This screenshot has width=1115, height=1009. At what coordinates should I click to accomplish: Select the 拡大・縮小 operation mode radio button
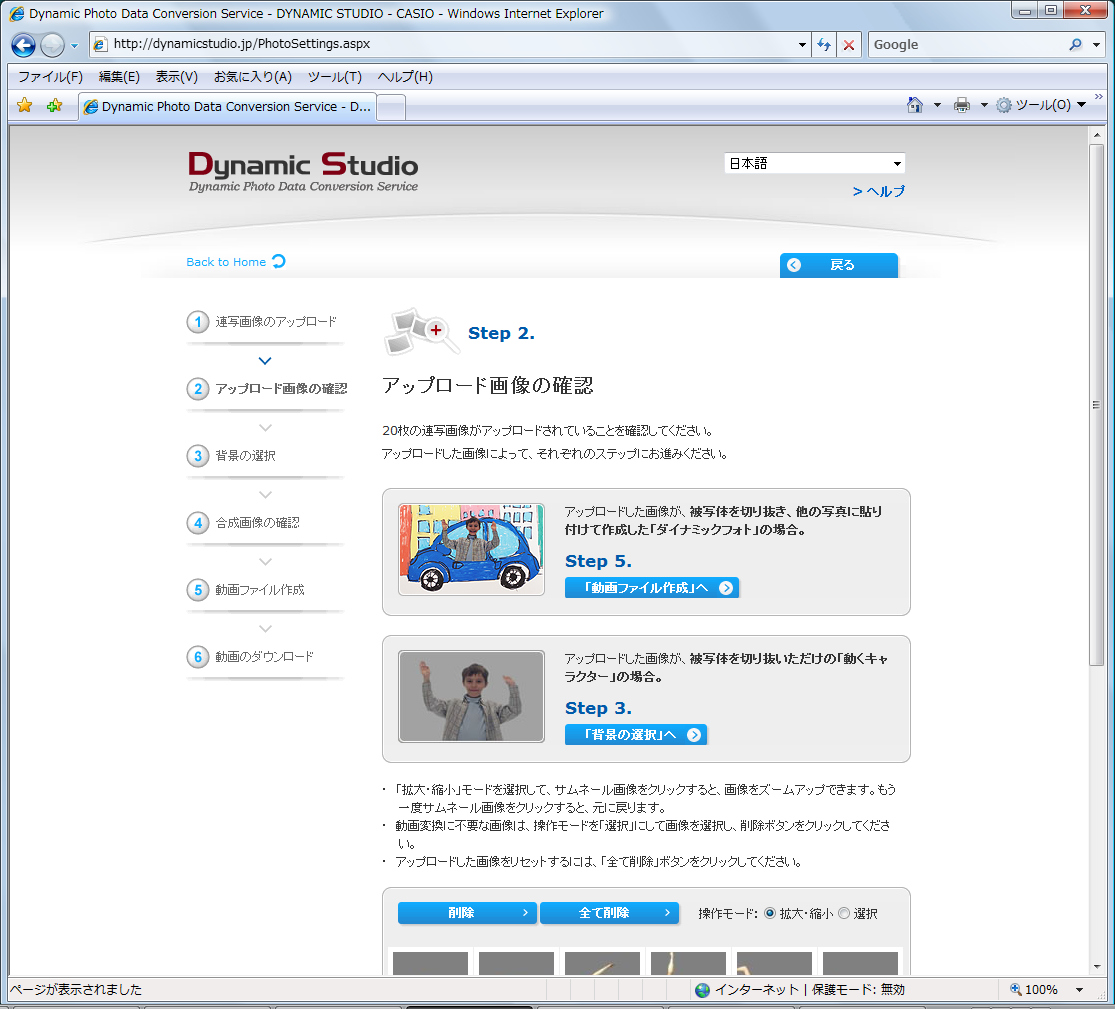click(x=770, y=913)
